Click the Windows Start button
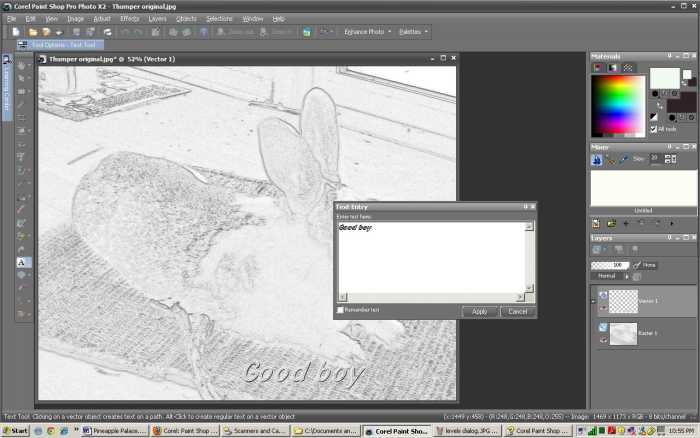The width and height of the screenshot is (700, 438). (15, 431)
